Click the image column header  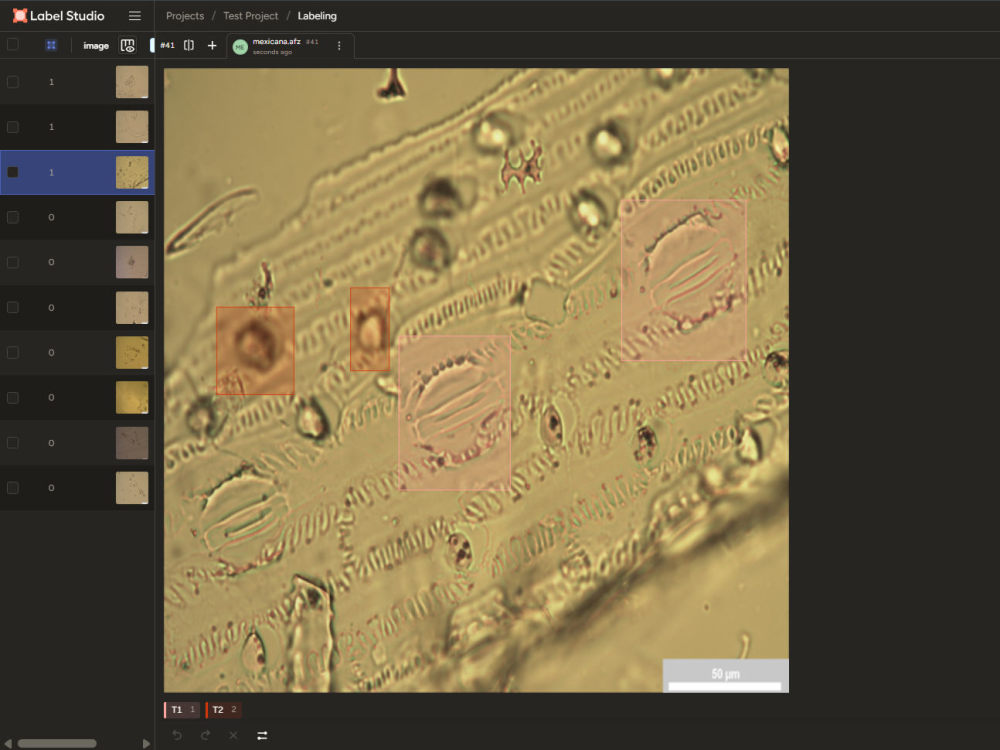[x=96, y=46]
